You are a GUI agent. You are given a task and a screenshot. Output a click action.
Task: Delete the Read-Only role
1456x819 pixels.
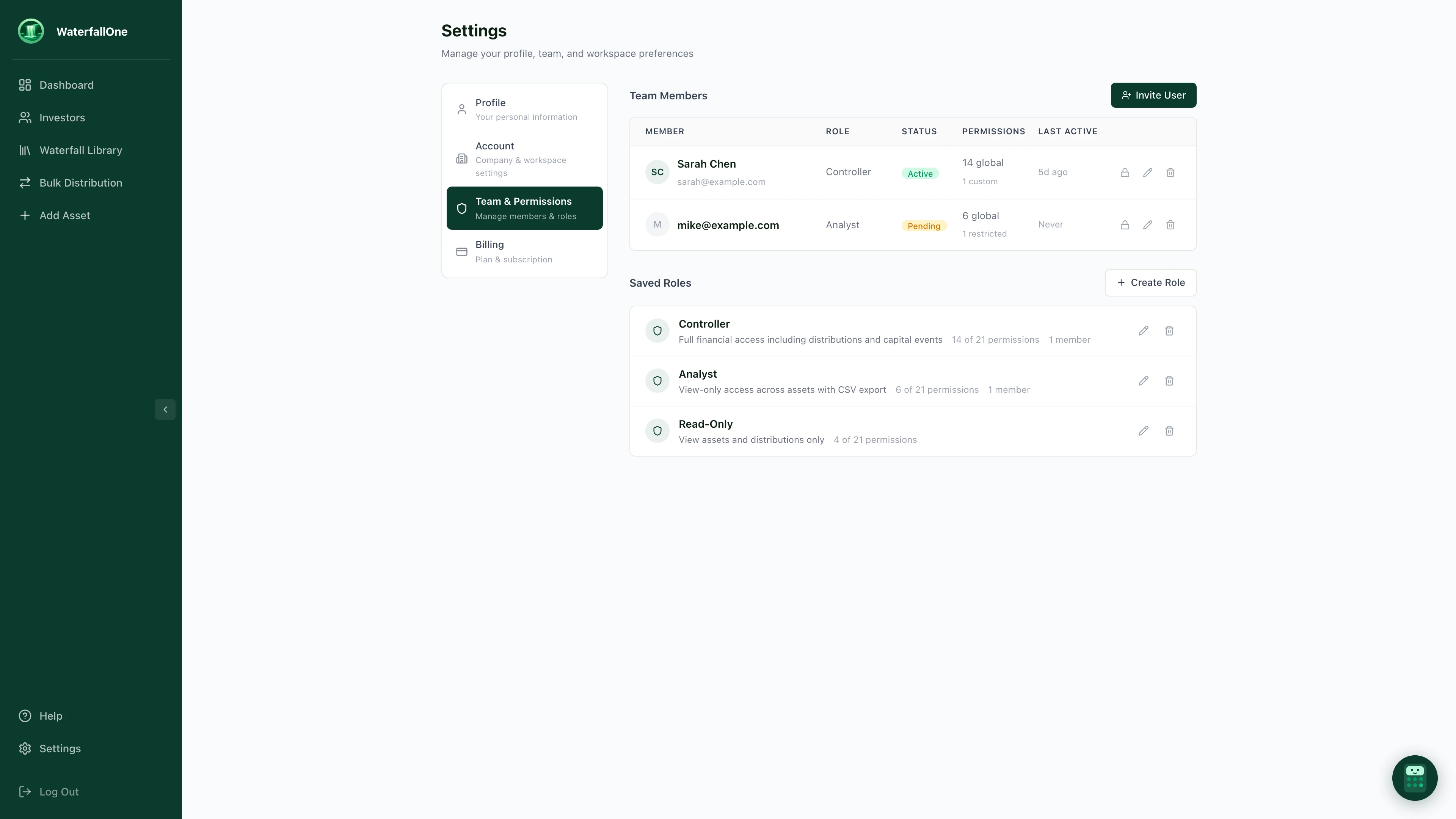(1169, 431)
